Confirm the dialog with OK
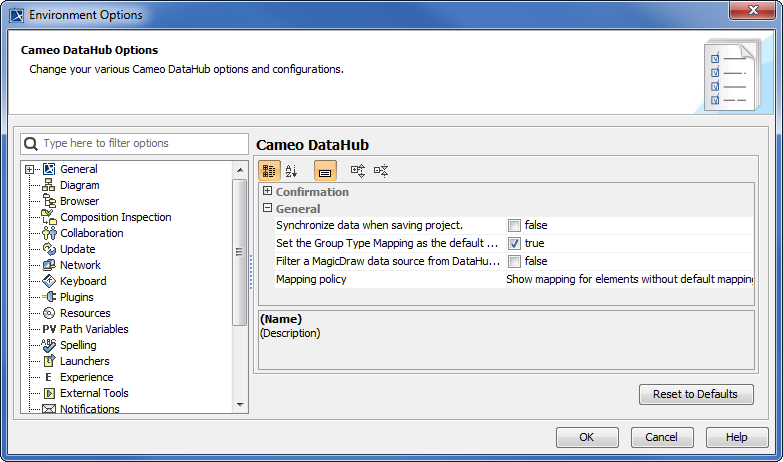This screenshot has width=783, height=462. 586,437
